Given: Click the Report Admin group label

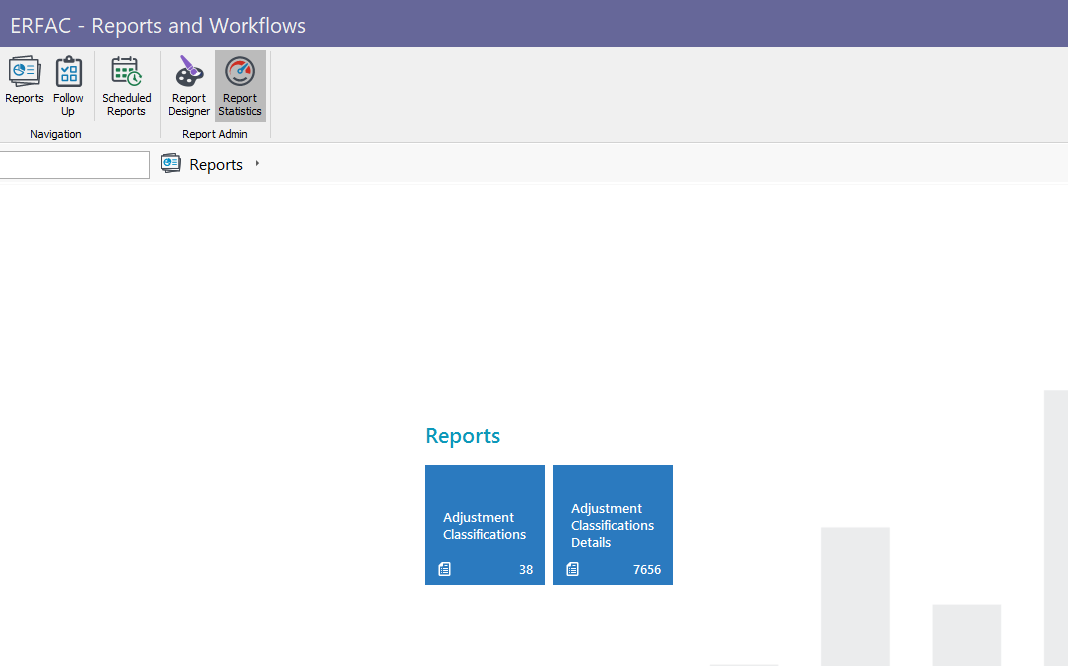Looking at the screenshot, I should pyautogui.click(x=215, y=134).
